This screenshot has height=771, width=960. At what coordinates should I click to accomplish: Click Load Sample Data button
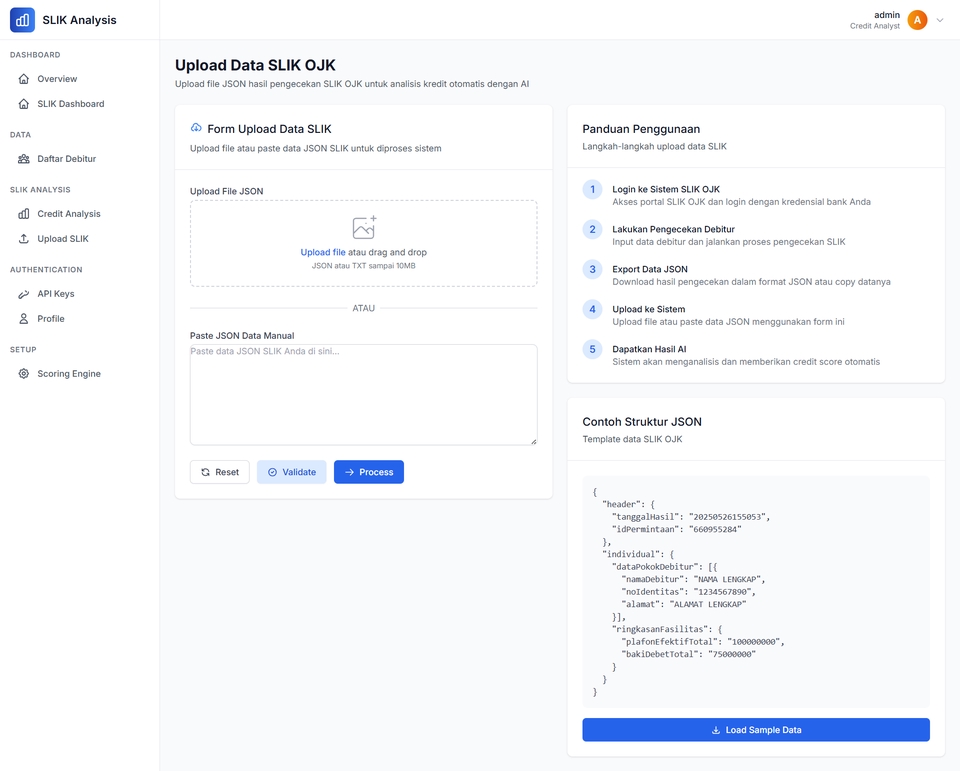756,730
